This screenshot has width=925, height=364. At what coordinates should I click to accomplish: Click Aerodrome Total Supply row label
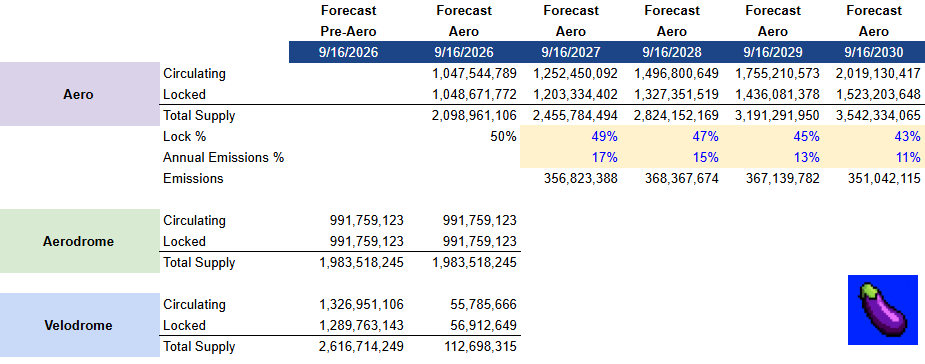pyautogui.click(x=199, y=263)
